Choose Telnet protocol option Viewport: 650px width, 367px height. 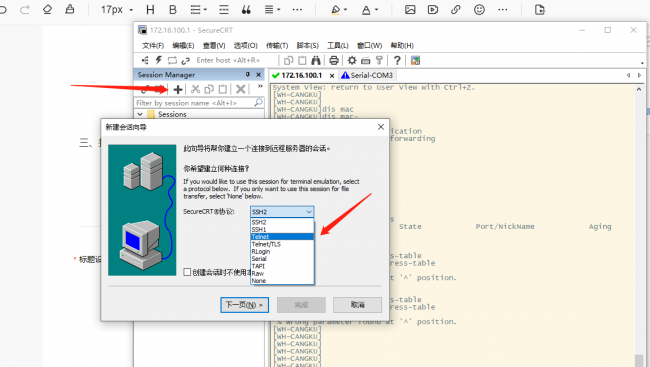[x=282, y=237]
